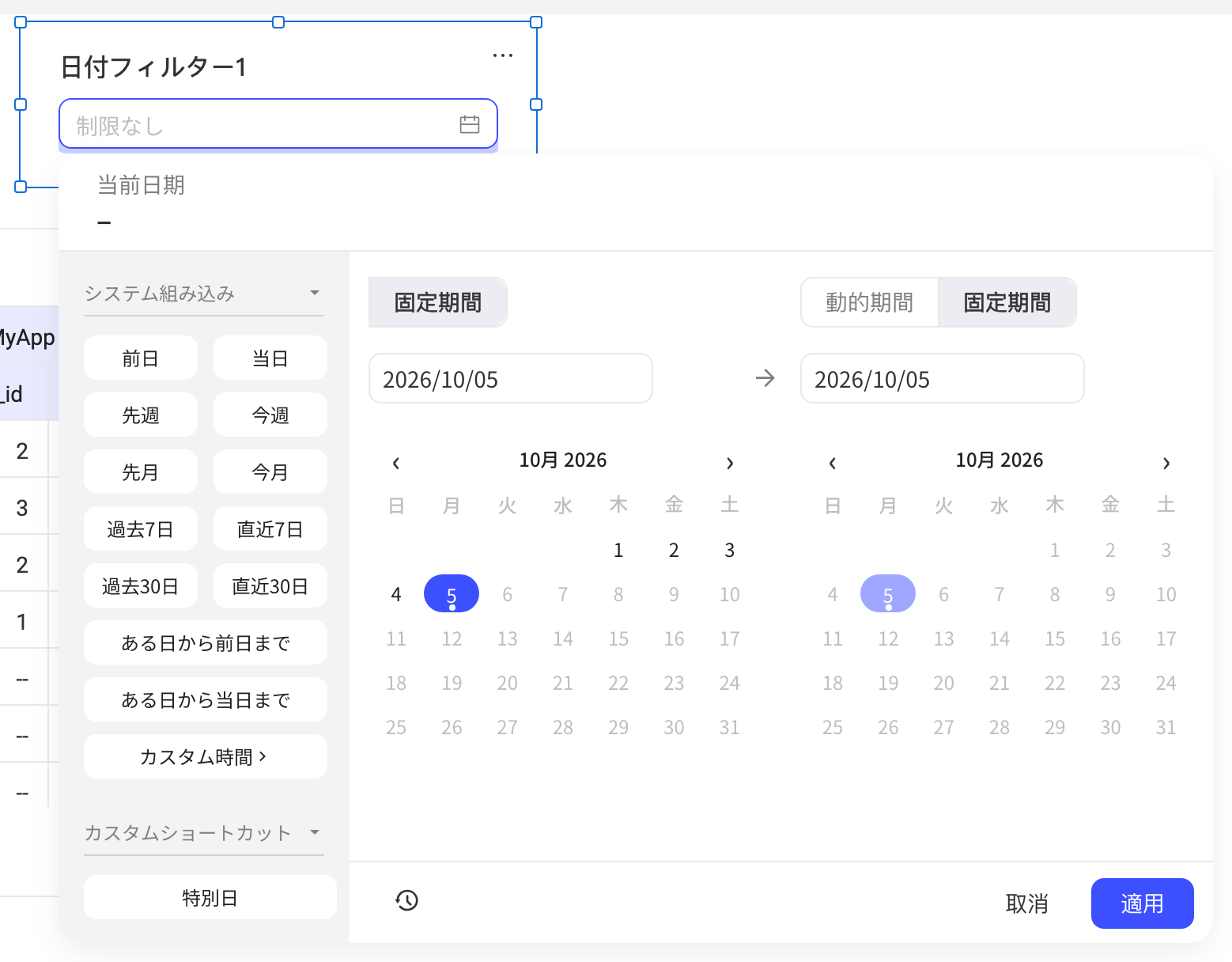Screen dimensions: 1232x962
Task: Click the start date input 2026/10/05
Action: tap(511, 379)
